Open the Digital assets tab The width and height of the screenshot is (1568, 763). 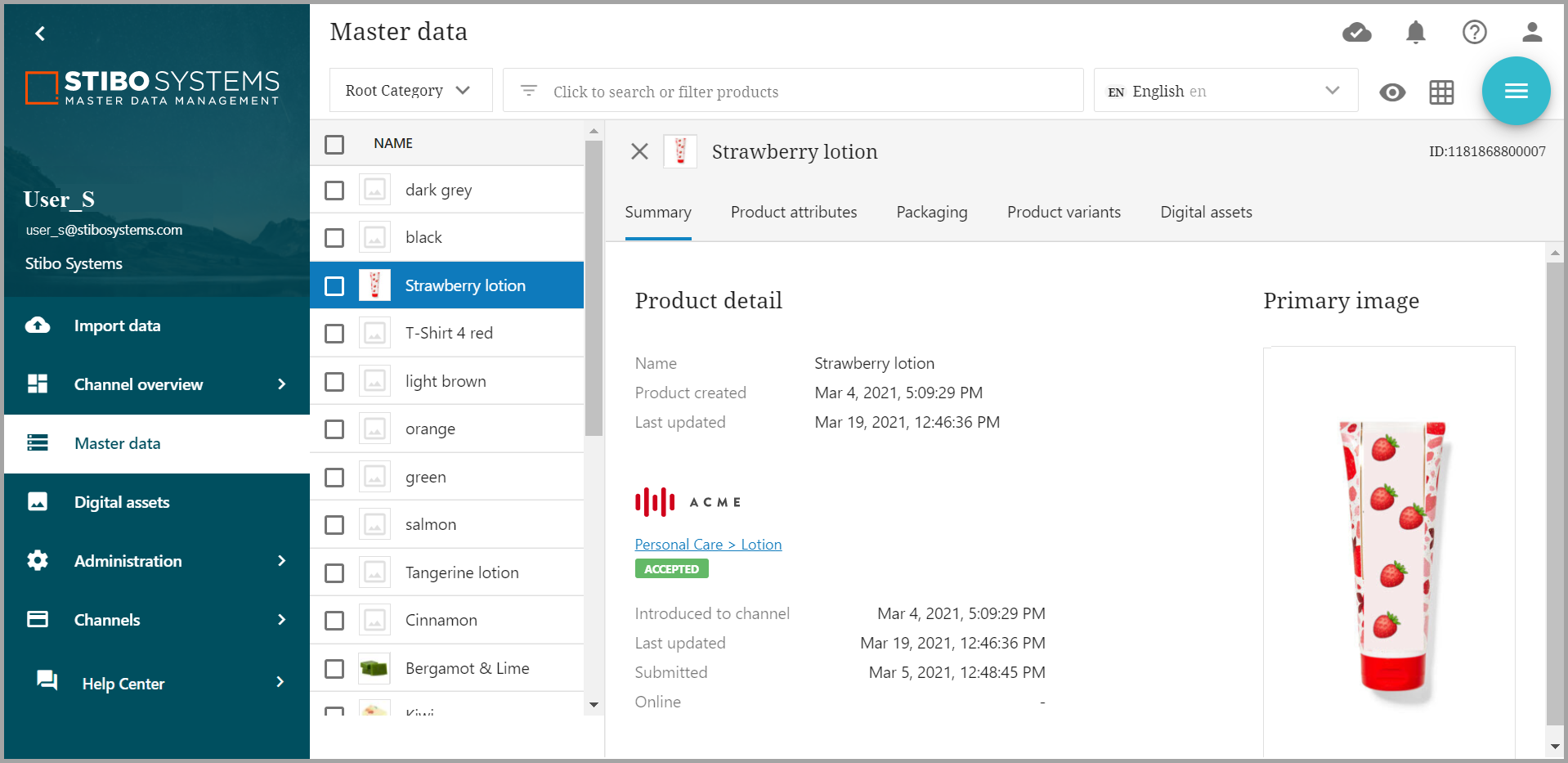click(1206, 213)
